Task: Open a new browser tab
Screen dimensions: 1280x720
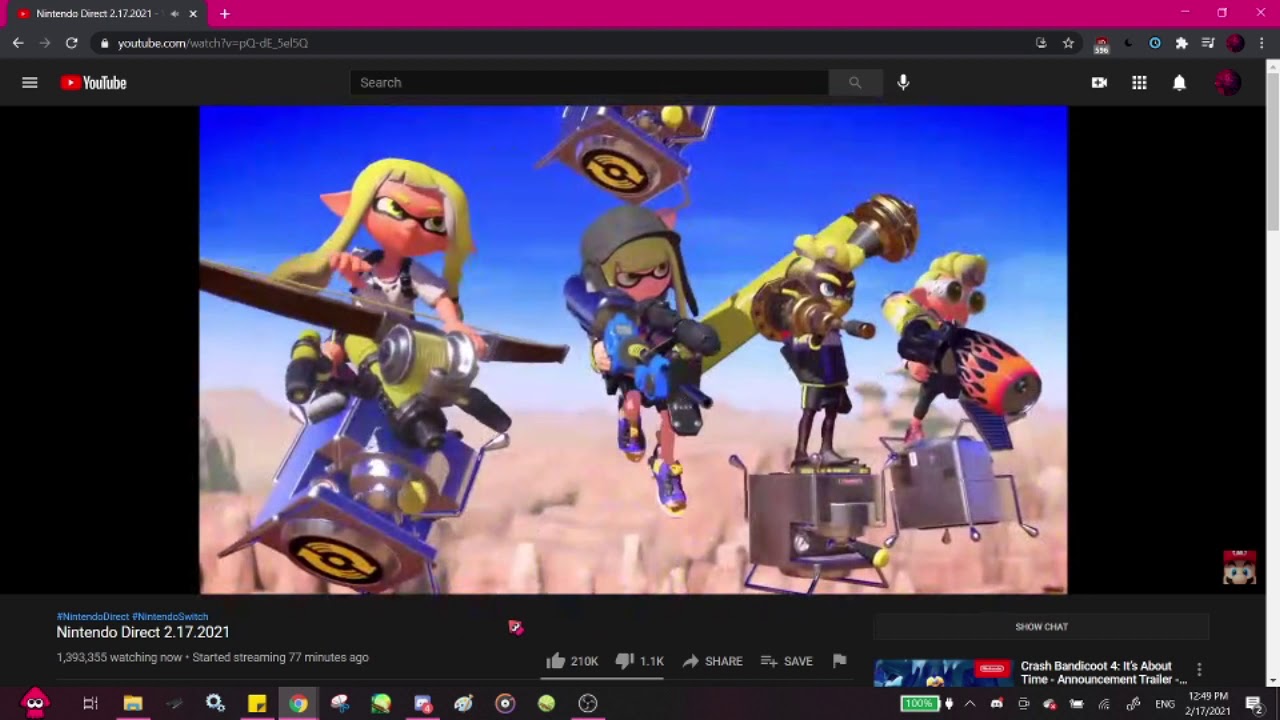Action: (224, 14)
